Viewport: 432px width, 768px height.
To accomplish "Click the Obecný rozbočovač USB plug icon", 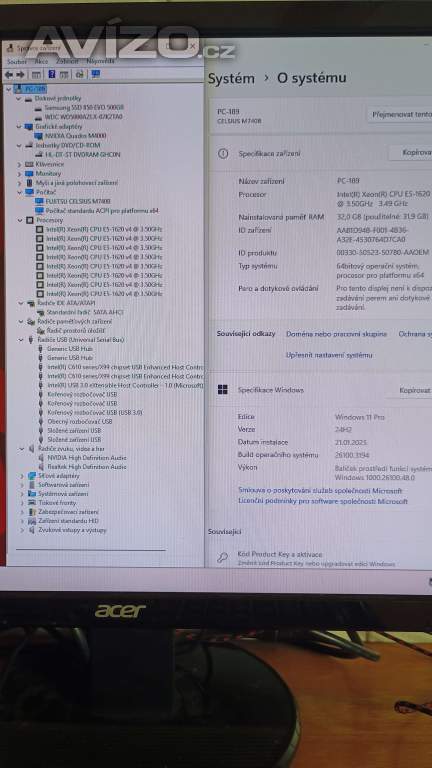I will [41, 421].
